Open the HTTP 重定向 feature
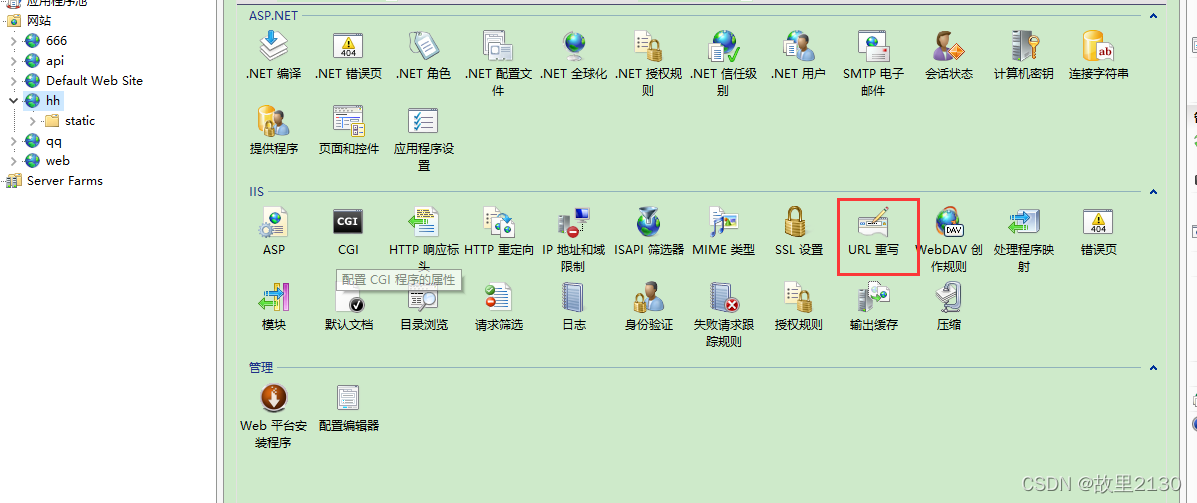The height and width of the screenshot is (503, 1197). pyautogui.click(x=498, y=231)
